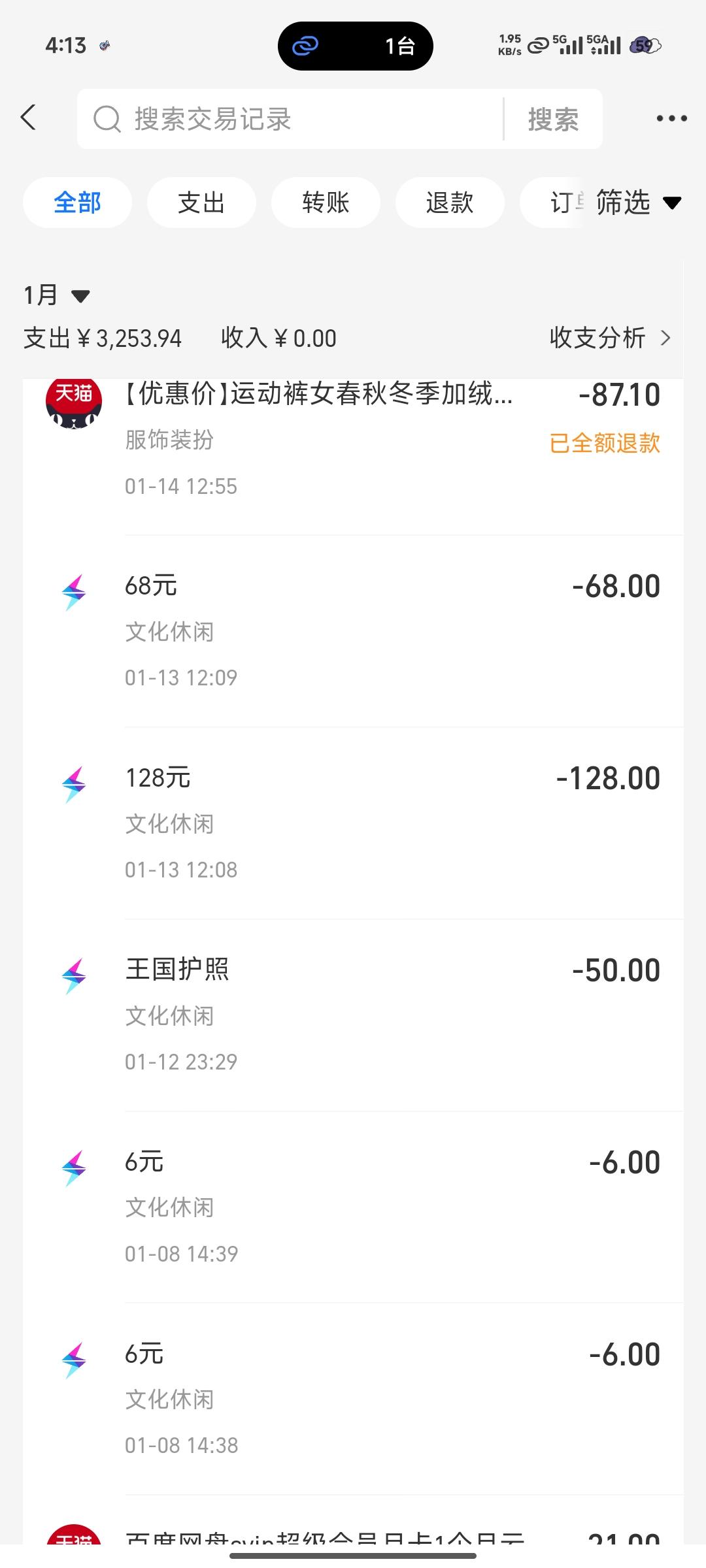Switch to the 支出 tab
Viewport: 706px width, 1568px height.
click(x=201, y=203)
